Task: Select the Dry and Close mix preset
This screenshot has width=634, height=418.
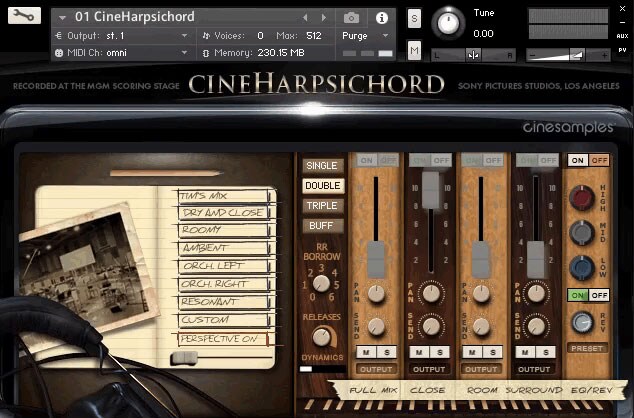Action: click(222, 213)
